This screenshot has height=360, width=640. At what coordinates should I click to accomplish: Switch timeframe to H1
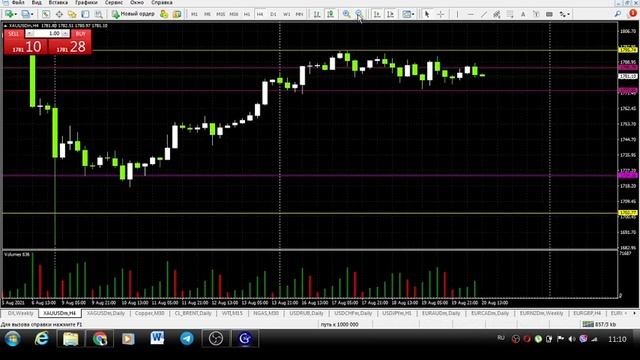click(247, 14)
